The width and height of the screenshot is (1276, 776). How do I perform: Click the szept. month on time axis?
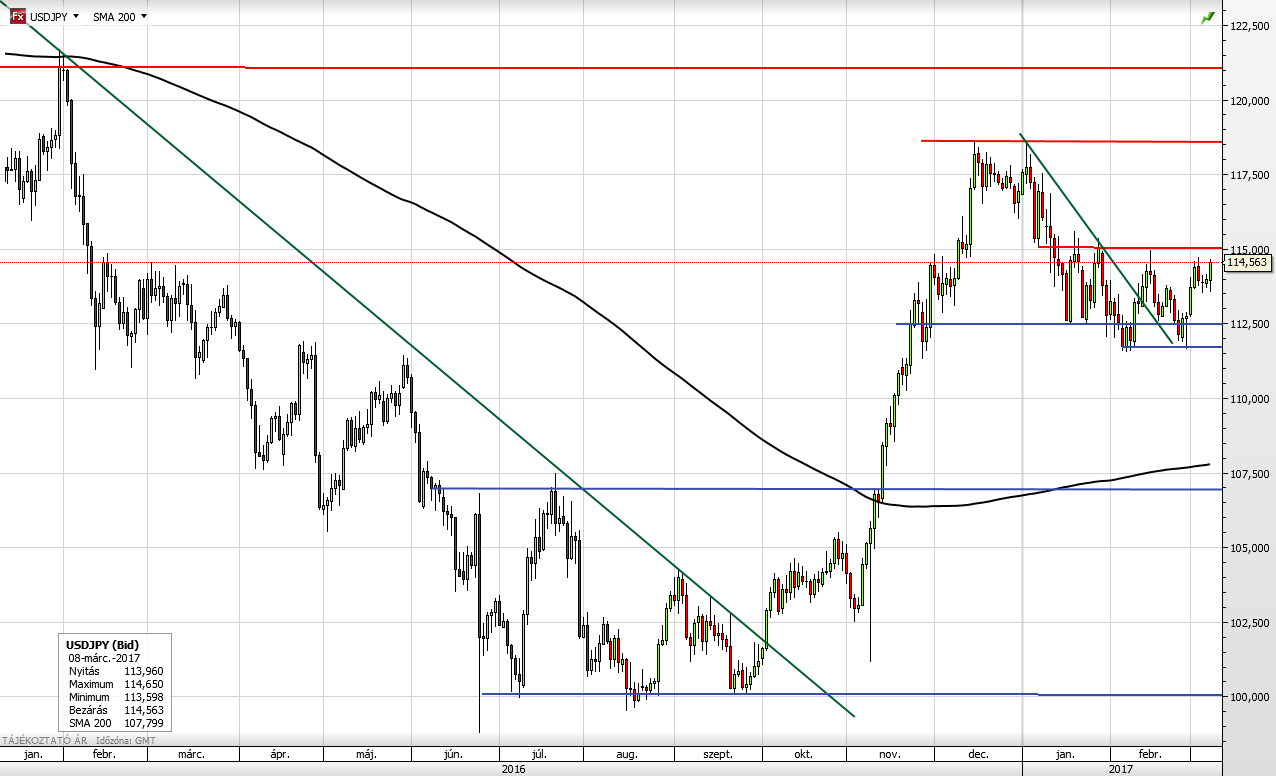pyautogui.click(x=716, y=755)
